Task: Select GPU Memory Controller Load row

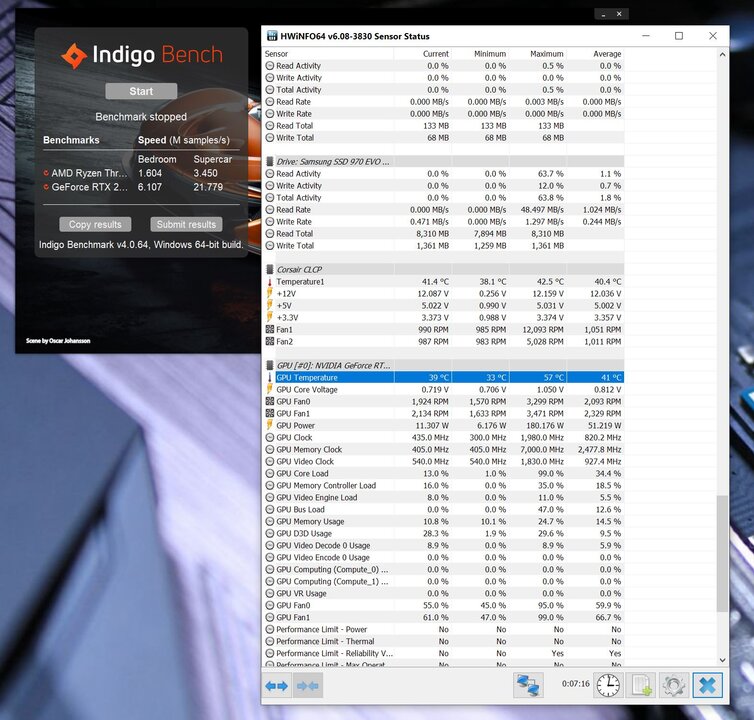Action: 444,486
